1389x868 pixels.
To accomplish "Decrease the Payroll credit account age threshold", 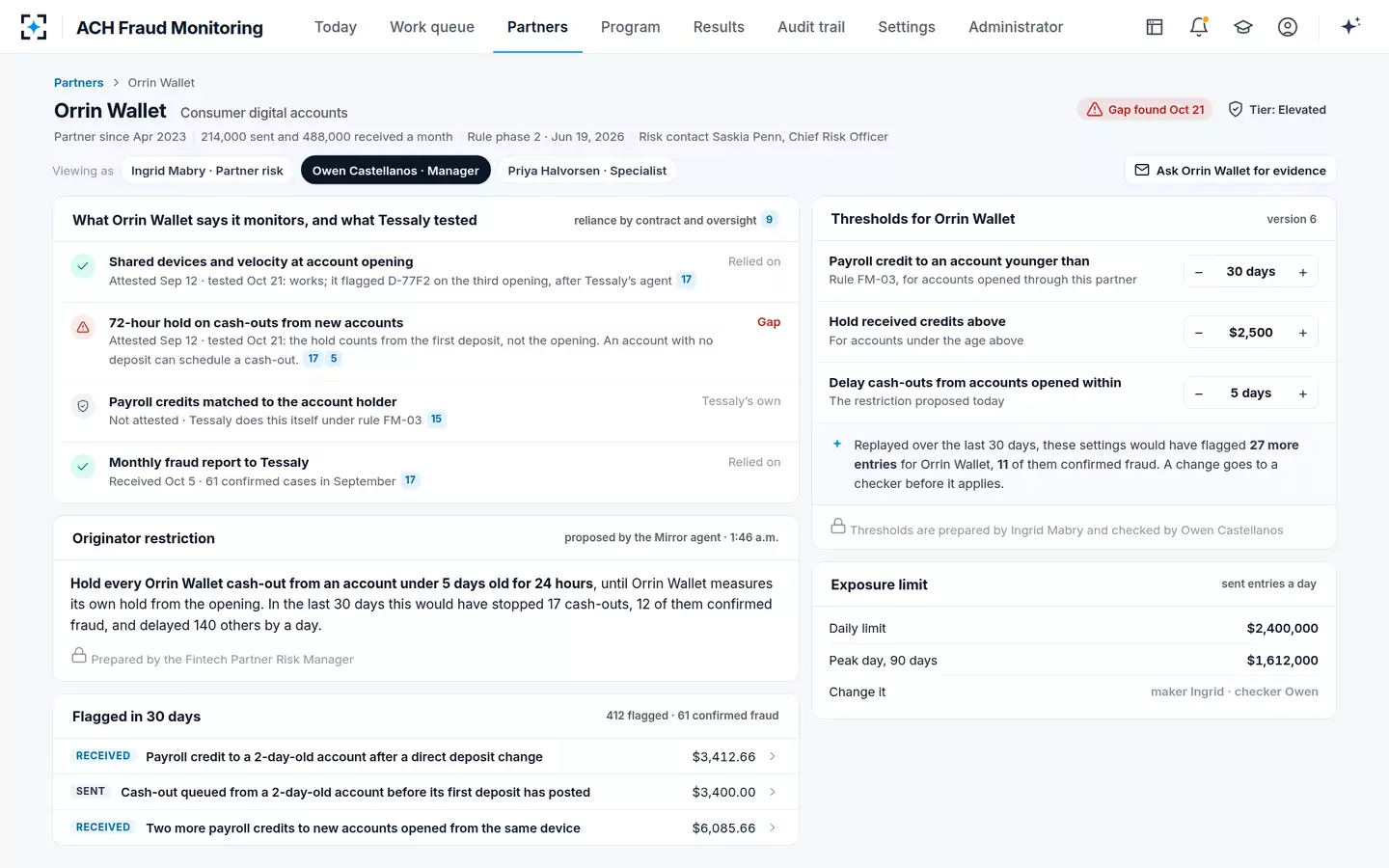I will tap(1199, 272).
